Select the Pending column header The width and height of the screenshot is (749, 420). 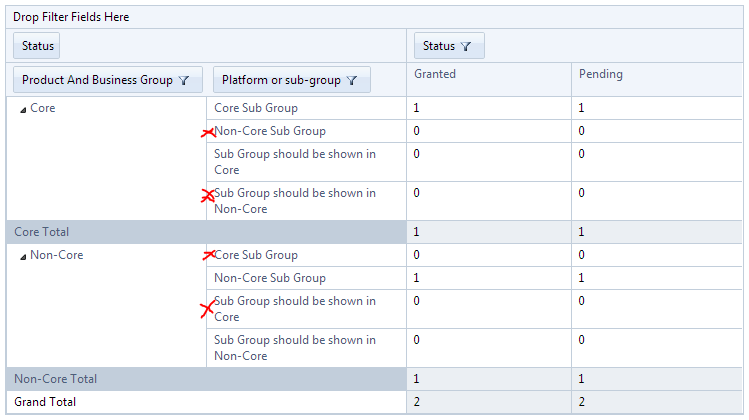600,74
